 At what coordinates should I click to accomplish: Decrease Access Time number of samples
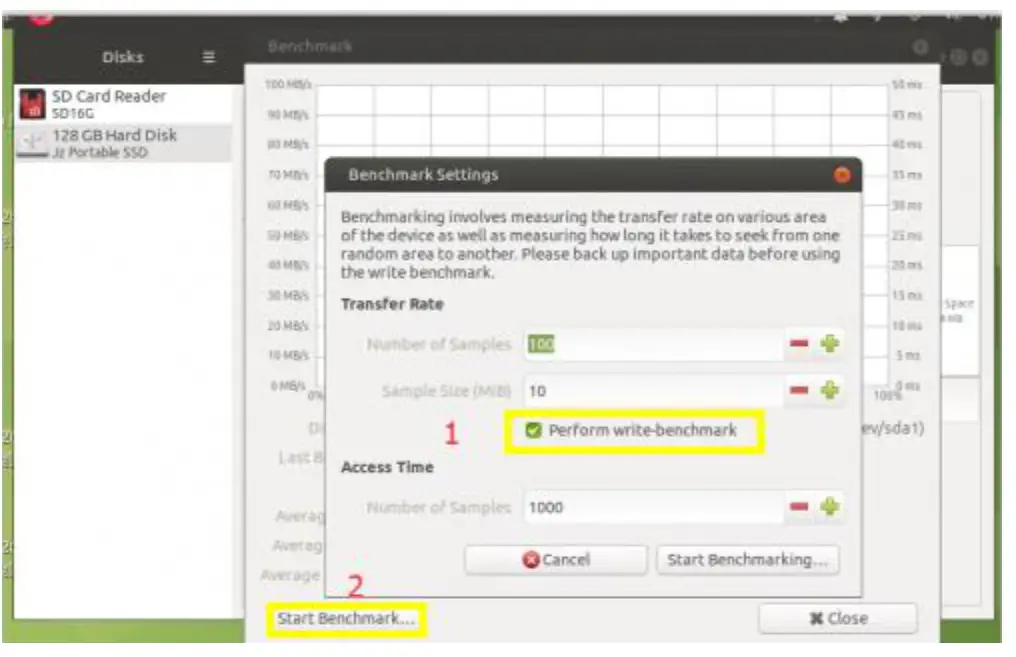(x=799, y=506)
